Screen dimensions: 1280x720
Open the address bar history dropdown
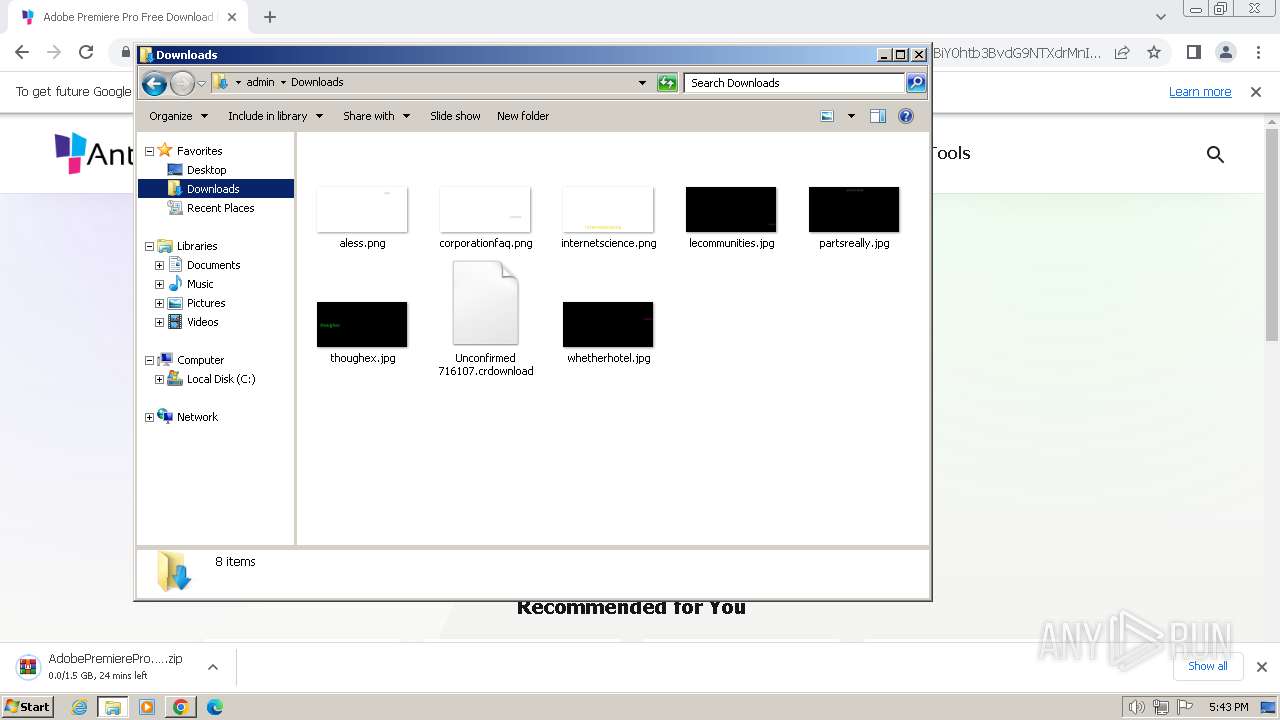[642, 83]
